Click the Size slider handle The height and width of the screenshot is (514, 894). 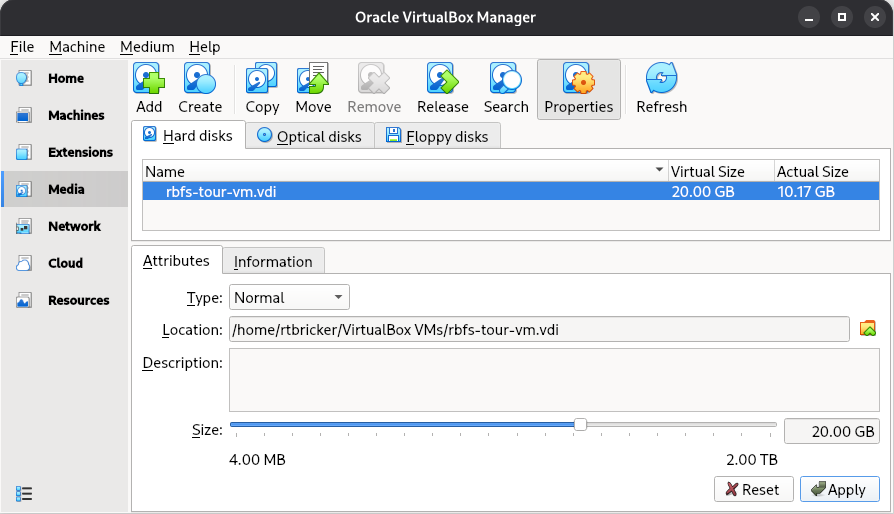tap(580, 425)
